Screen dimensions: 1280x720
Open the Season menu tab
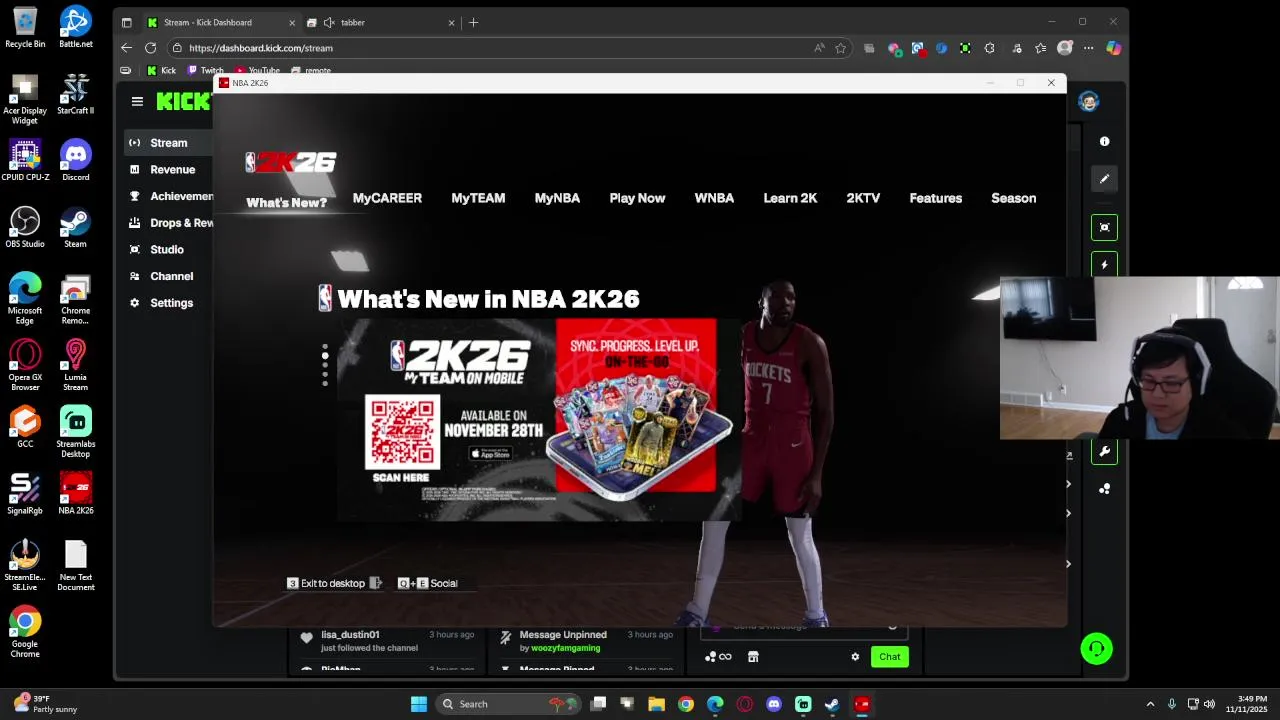pyautogui.click(x=1013, y=198)
